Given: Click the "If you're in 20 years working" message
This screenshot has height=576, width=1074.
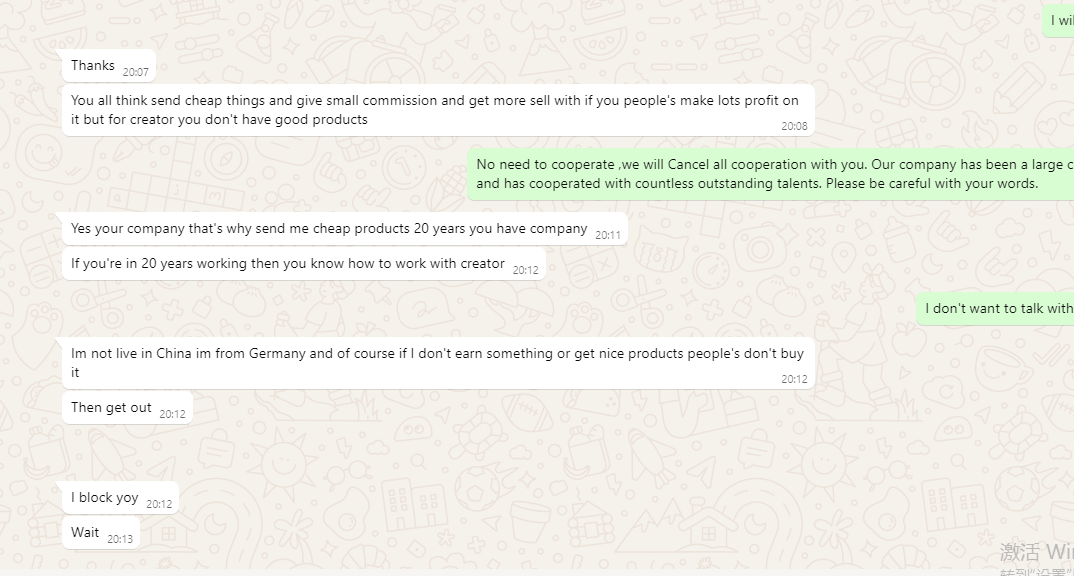Looking at the screenshot, I should 288,264.
